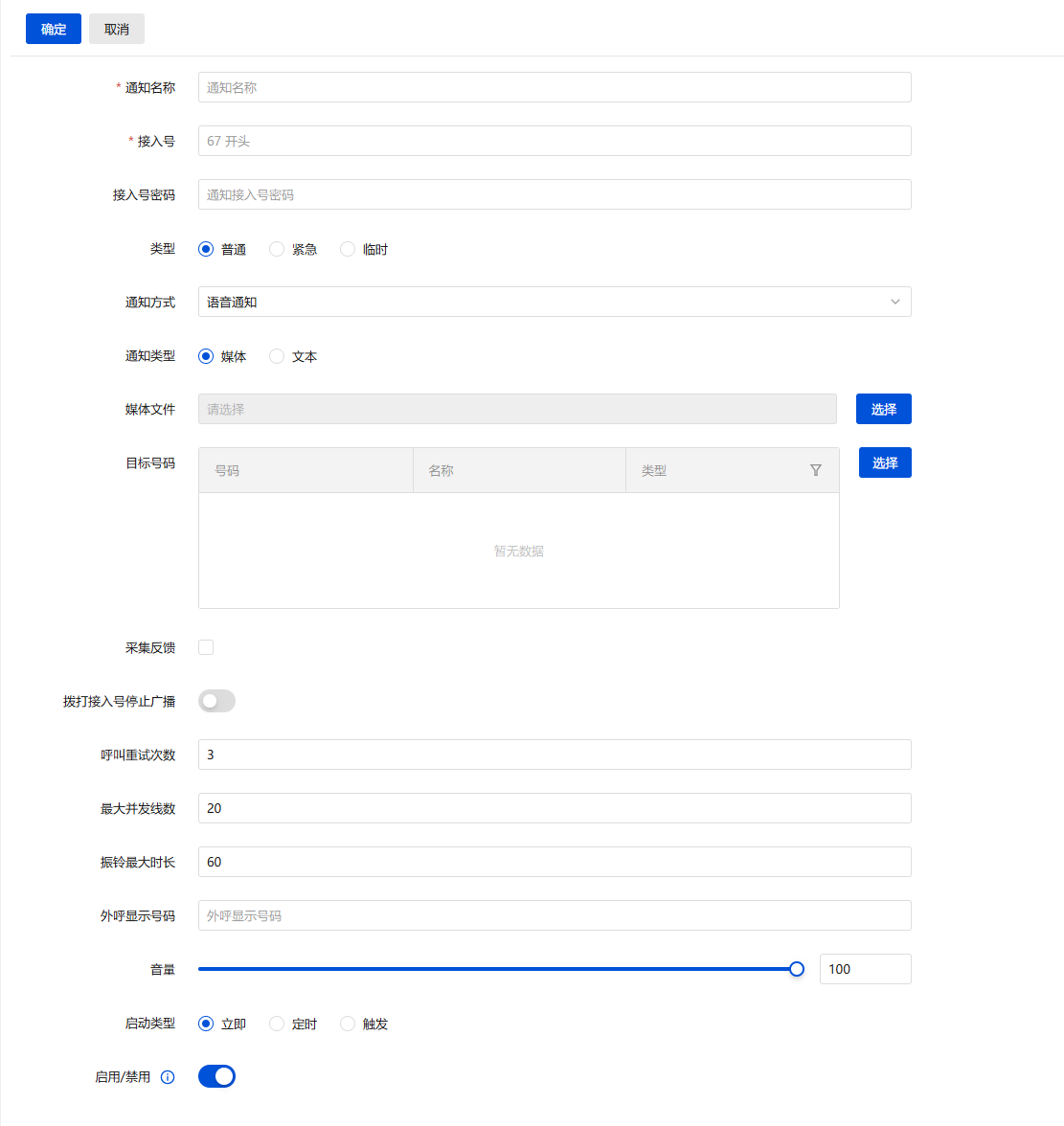This screenshot has height=1126, width=1064.
Task: Turn off the 启用/禁用 switch
Action: (x=216, y=1076)
